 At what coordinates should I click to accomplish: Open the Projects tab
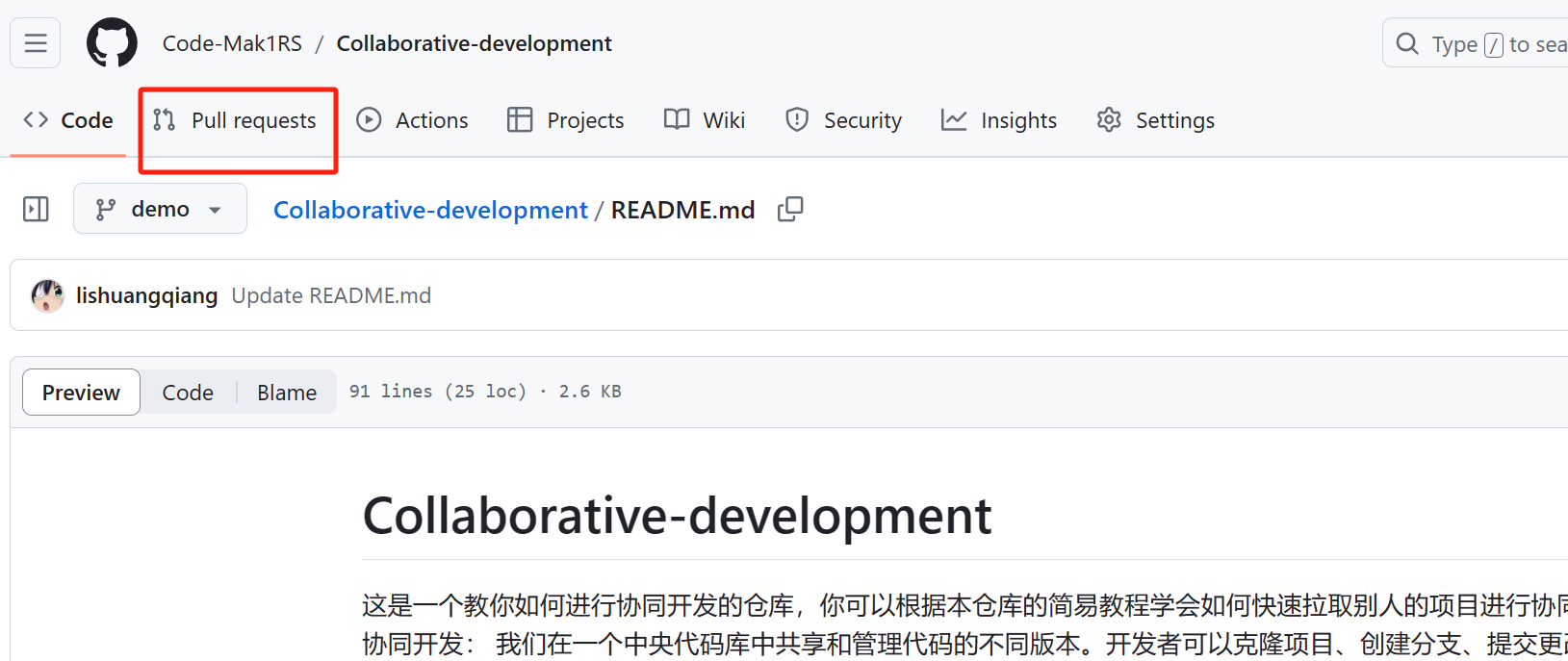click(566, 120)
